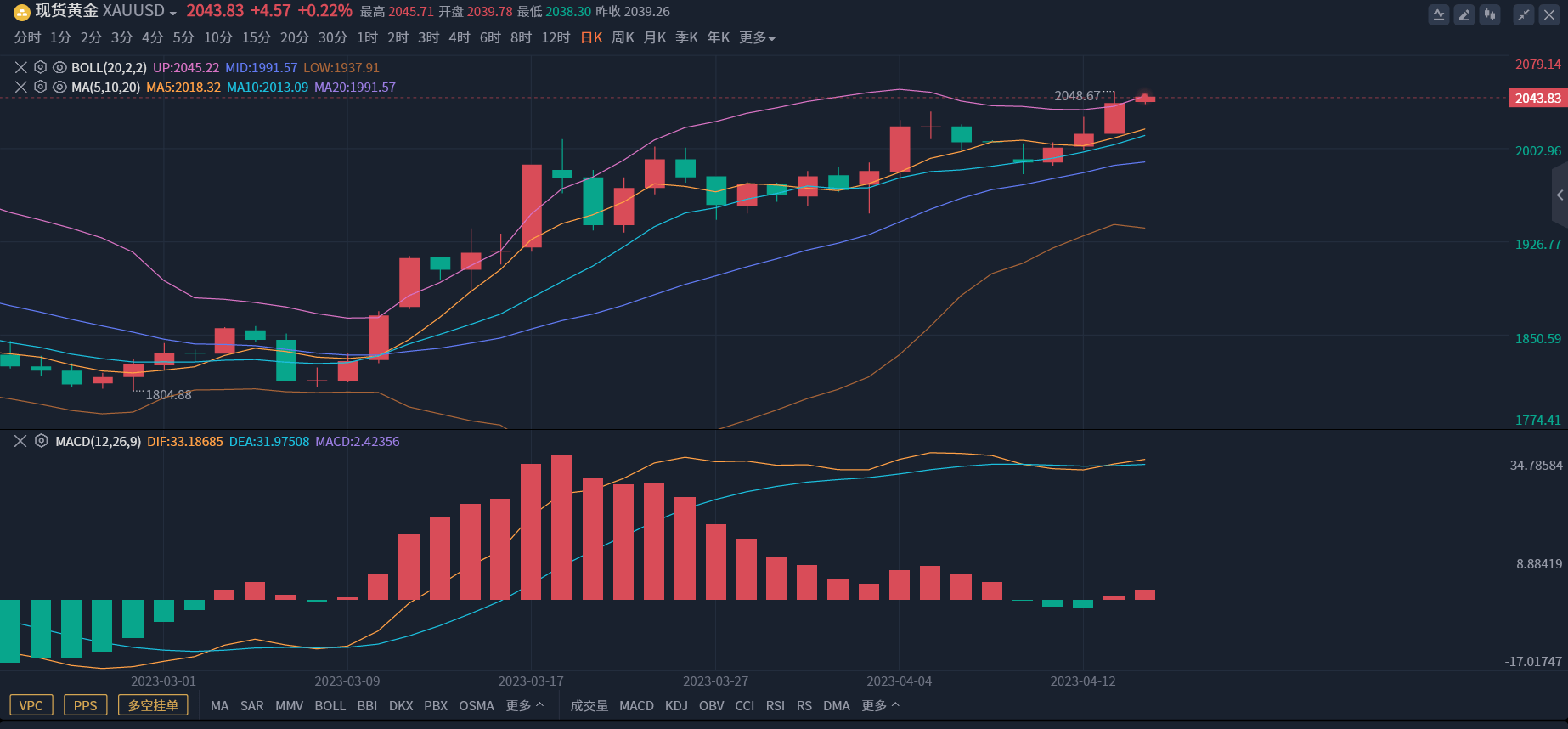Image resolution: width=1568 pixels, height=729 pixels.
Task: Click the current price tag 2043.83
Action: pos(1538,99)
